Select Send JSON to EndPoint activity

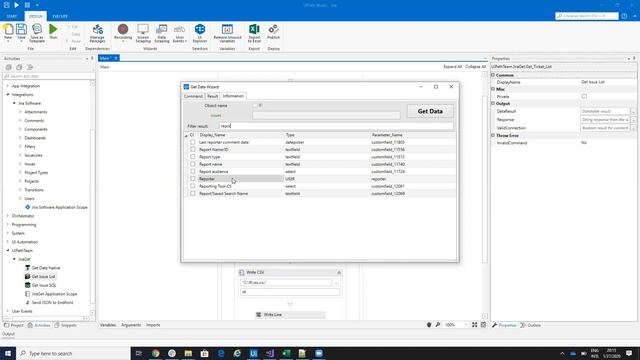point(52,302)
